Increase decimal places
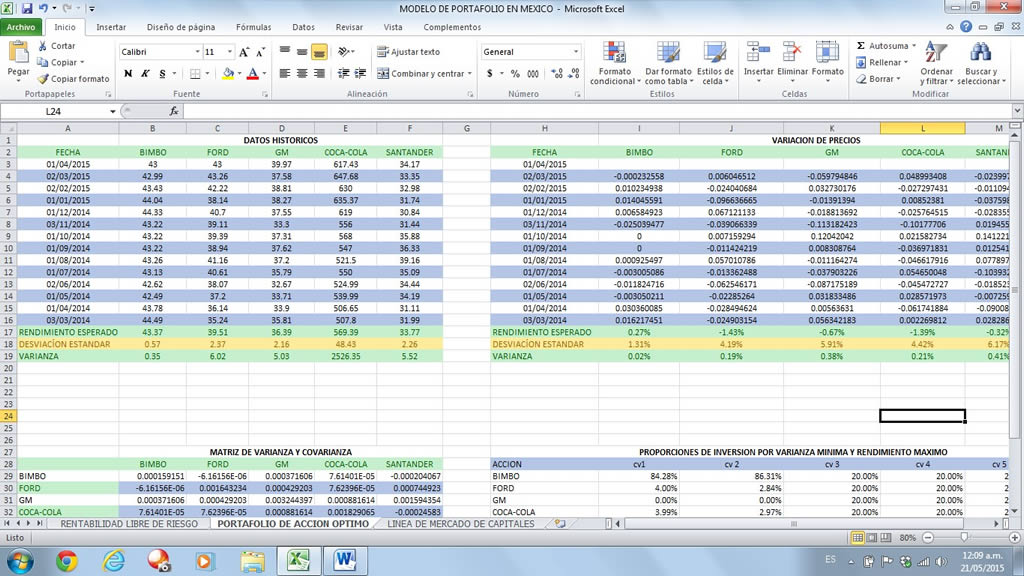Screen dimensions: 1024x576 tap(556, 74)
